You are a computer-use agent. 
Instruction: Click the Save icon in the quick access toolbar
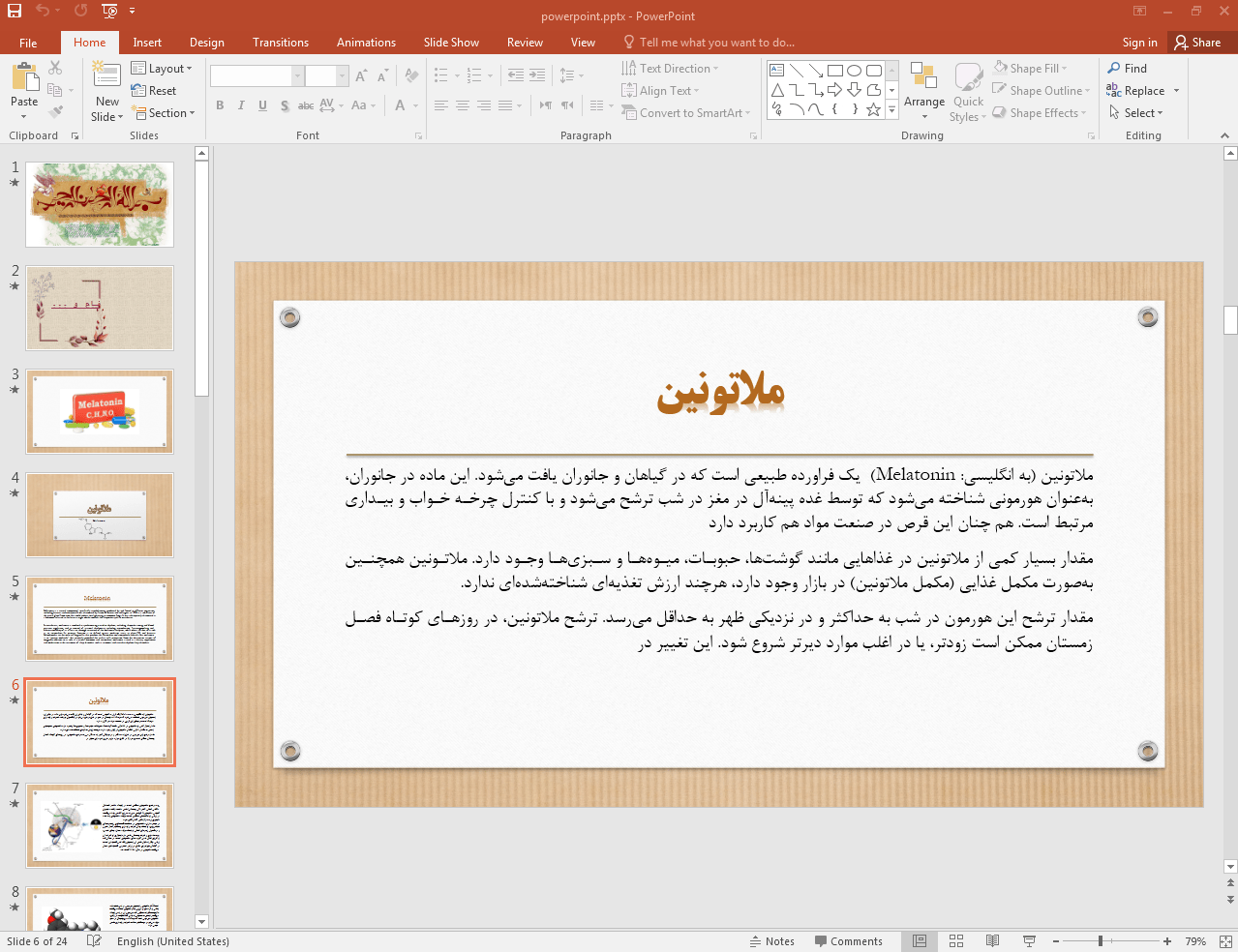(x=15, y=11)
